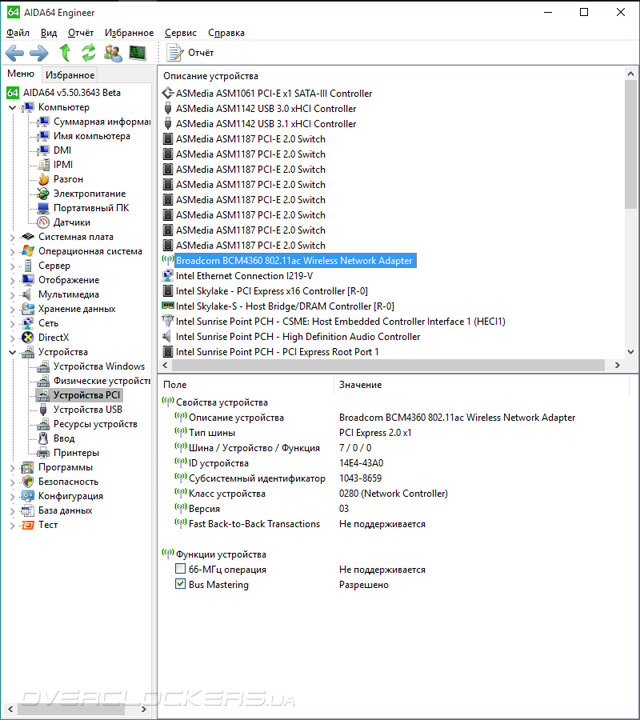Click the Ввод mouse icon
The height and width of the screenshot is (720, 640).
[x=44, y=439]
